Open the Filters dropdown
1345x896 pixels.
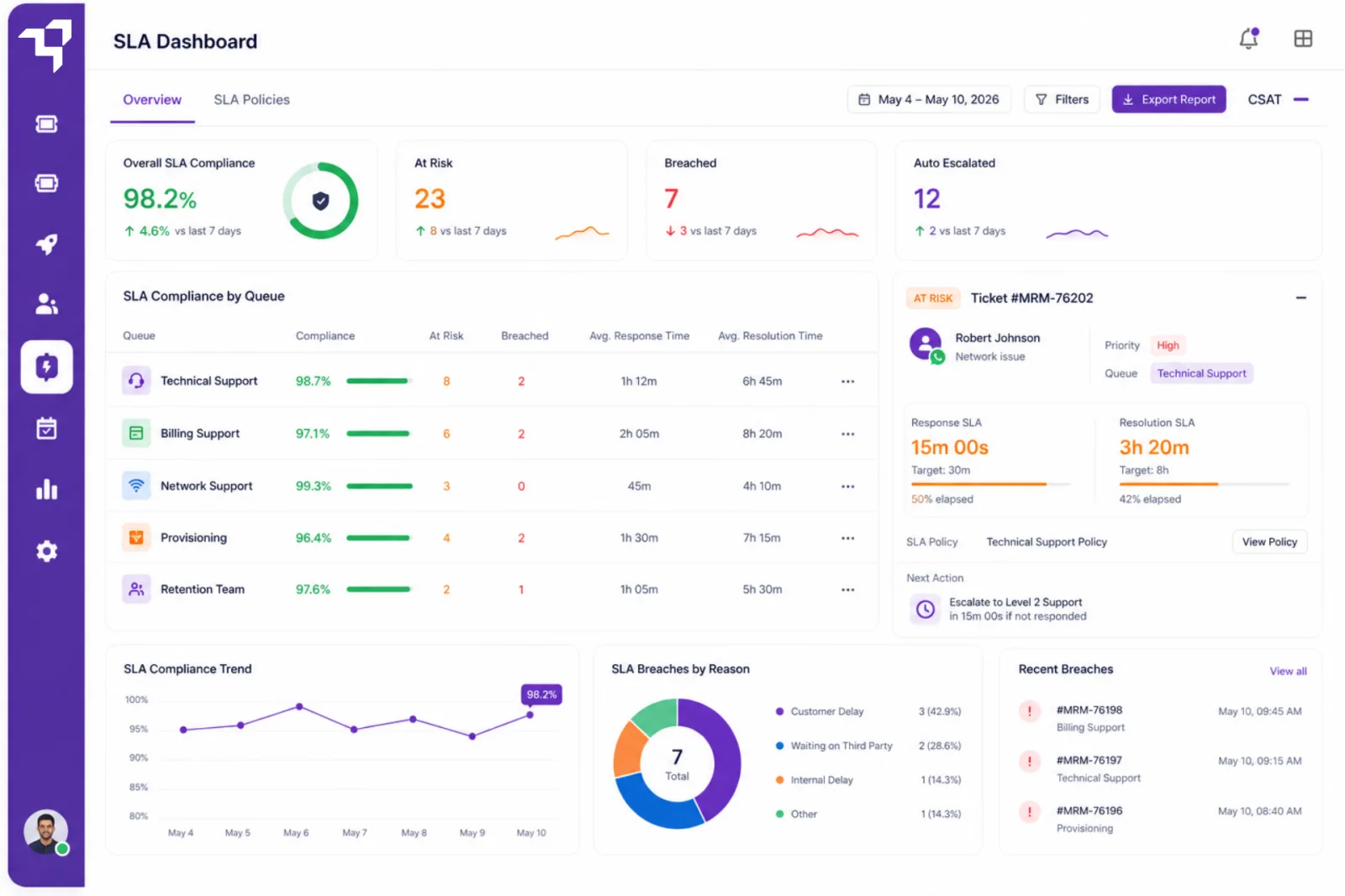point(1062,99)
